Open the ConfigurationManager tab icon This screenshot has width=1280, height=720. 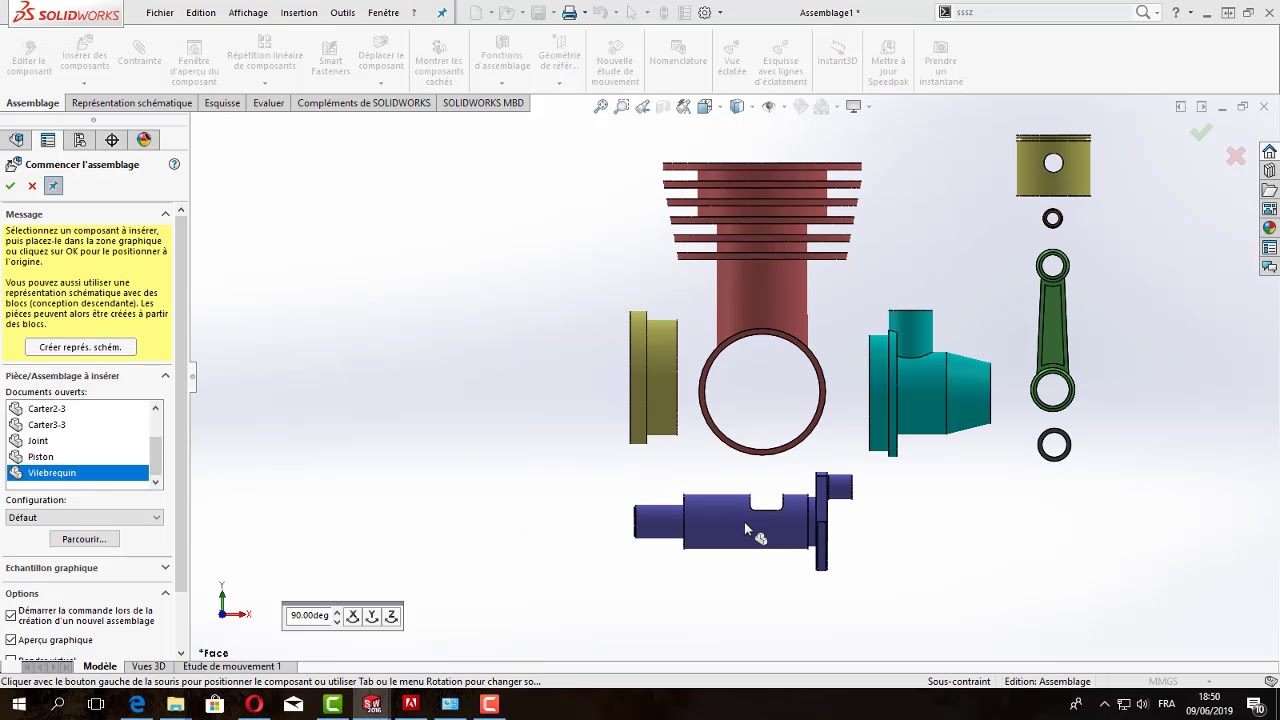point(80,140)
